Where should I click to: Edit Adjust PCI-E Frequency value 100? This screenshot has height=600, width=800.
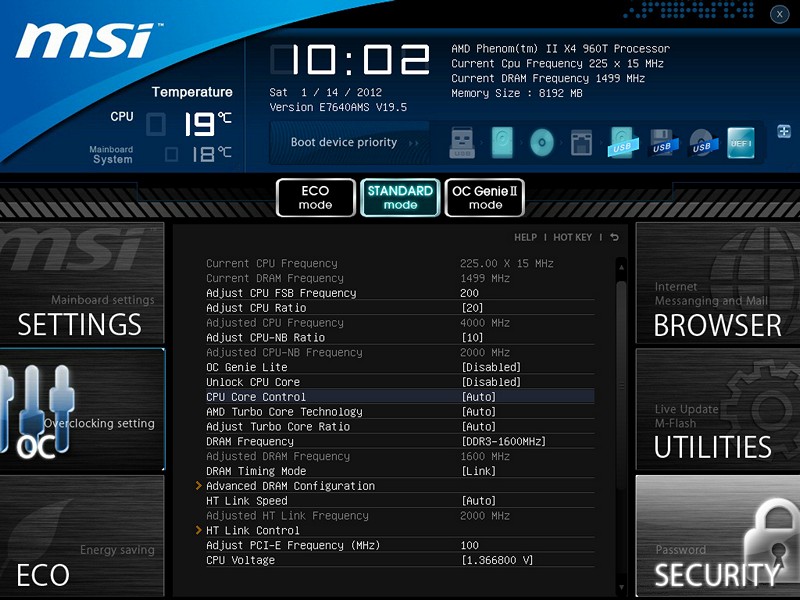click(469, 545)
